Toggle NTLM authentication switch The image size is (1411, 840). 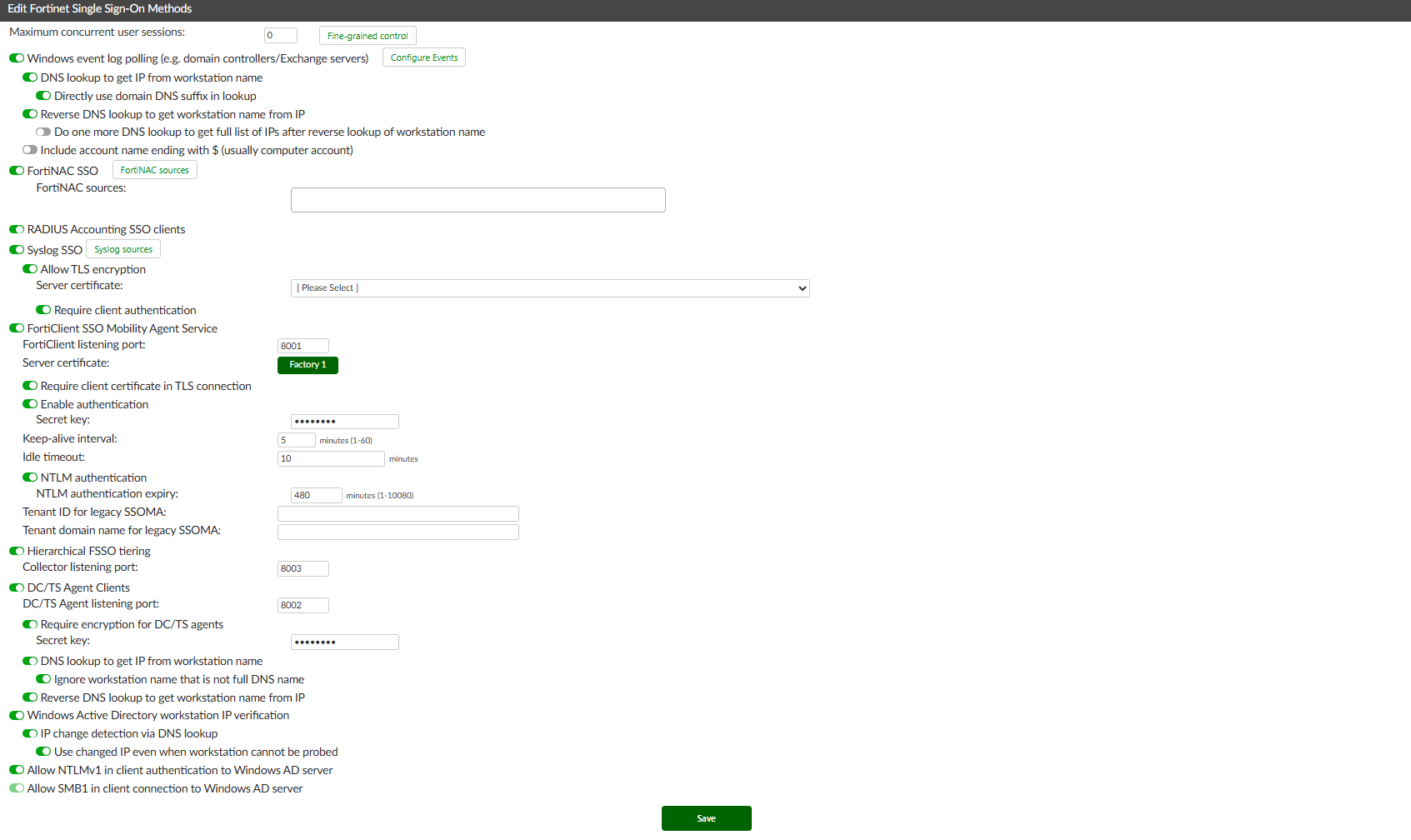coord(30,477)
